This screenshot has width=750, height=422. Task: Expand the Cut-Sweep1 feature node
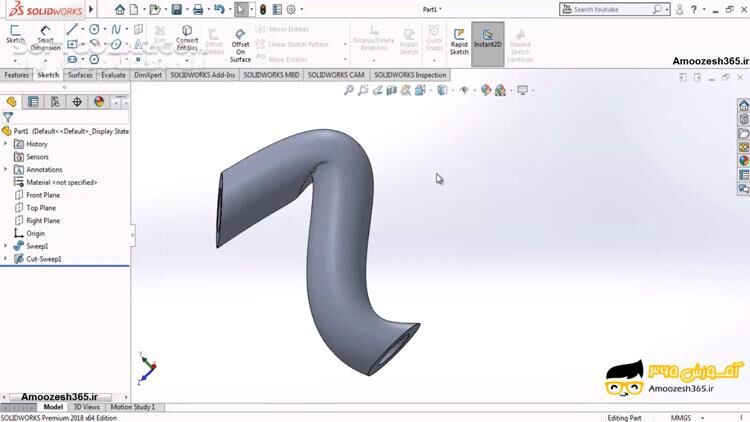[6, 259]
